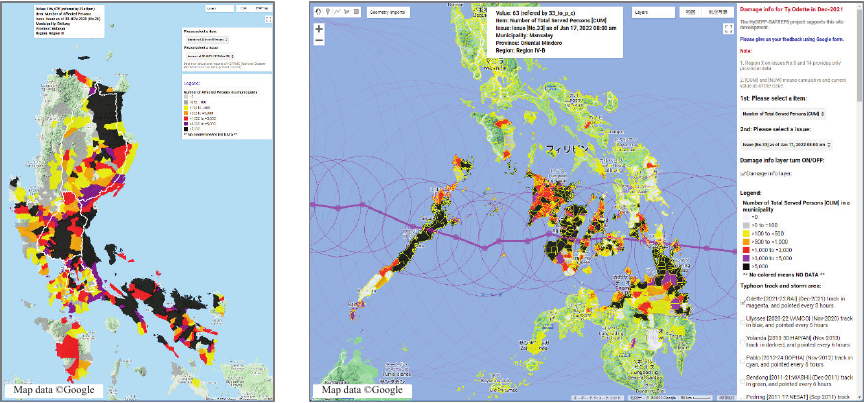864x403 pixels.
Task: Pick the line drawing tool
Action: (338, 13)
